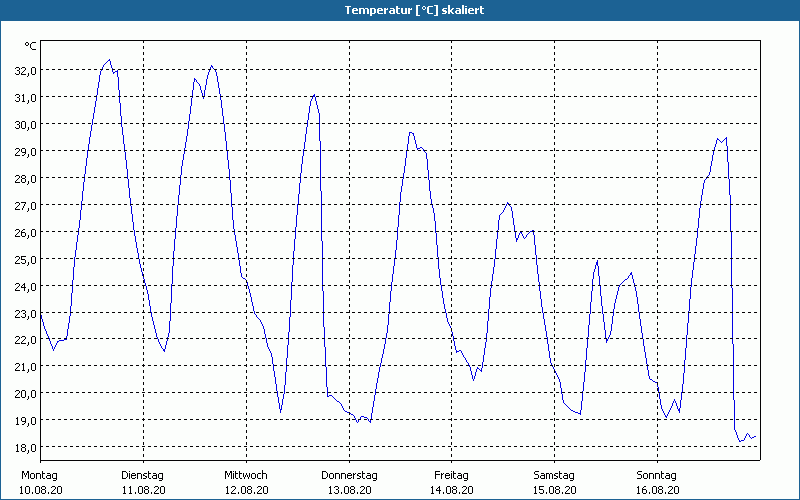Click the date 16.08.20

pos(658,490)
